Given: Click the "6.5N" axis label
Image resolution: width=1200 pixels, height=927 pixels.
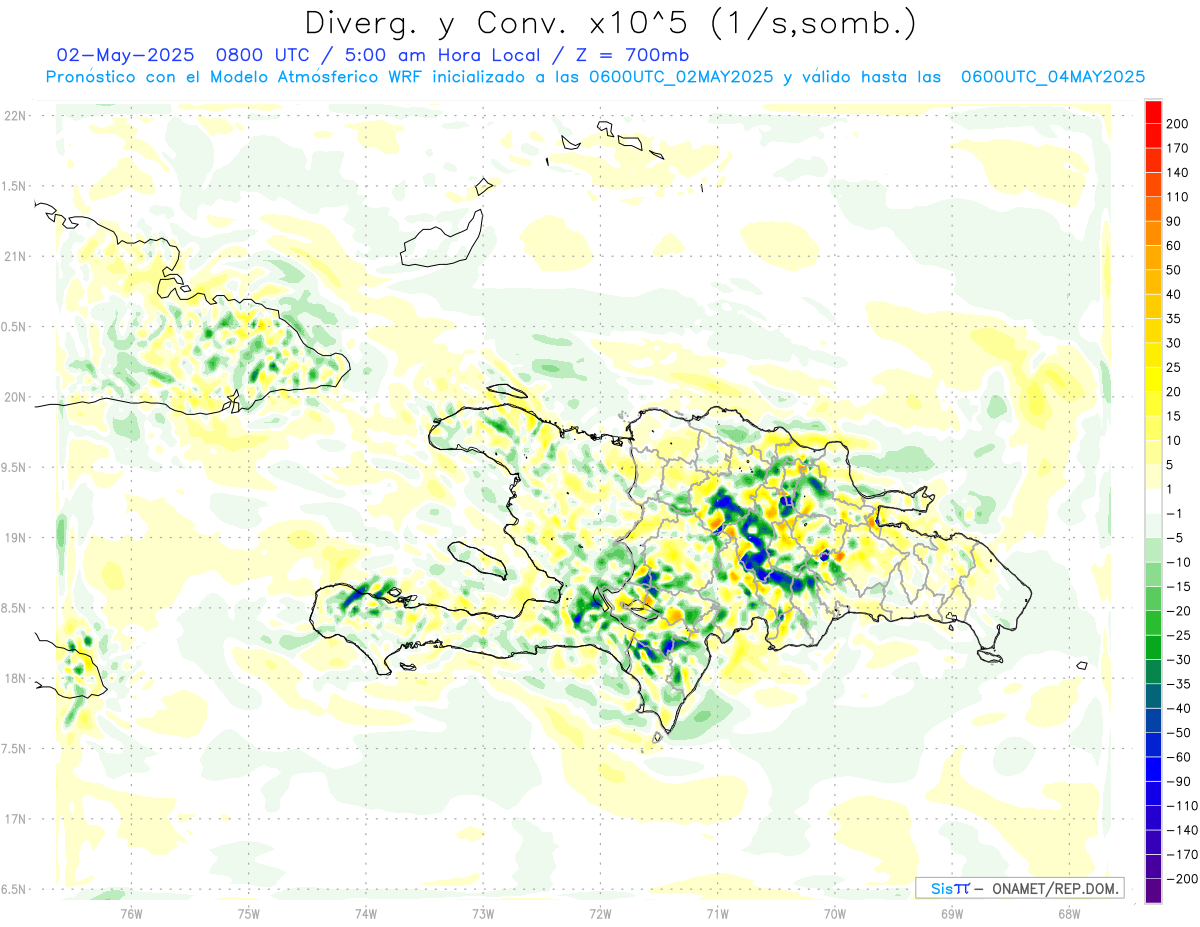Looking at the screenshot, I should (15, 889).
